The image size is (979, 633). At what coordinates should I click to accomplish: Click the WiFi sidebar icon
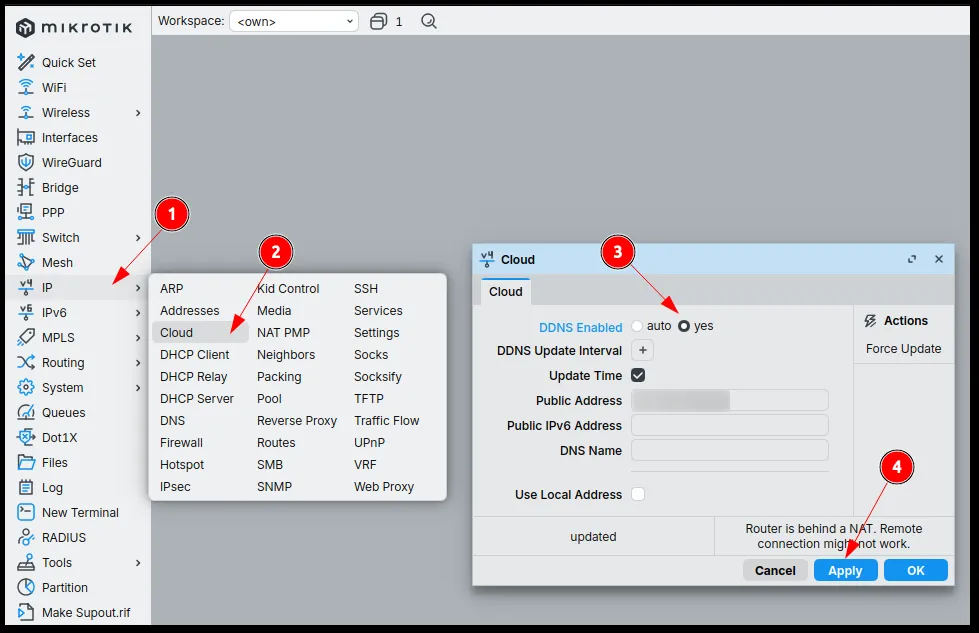26,87
